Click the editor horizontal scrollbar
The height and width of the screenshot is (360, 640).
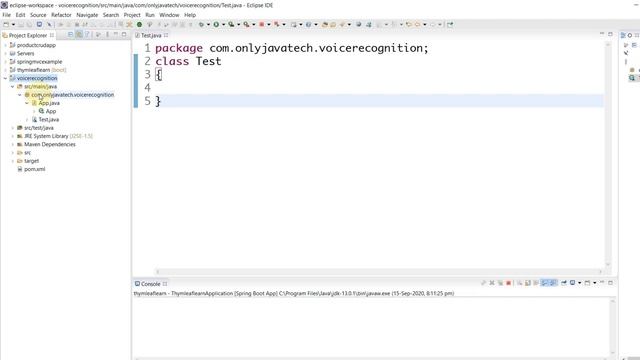(380, 271)
